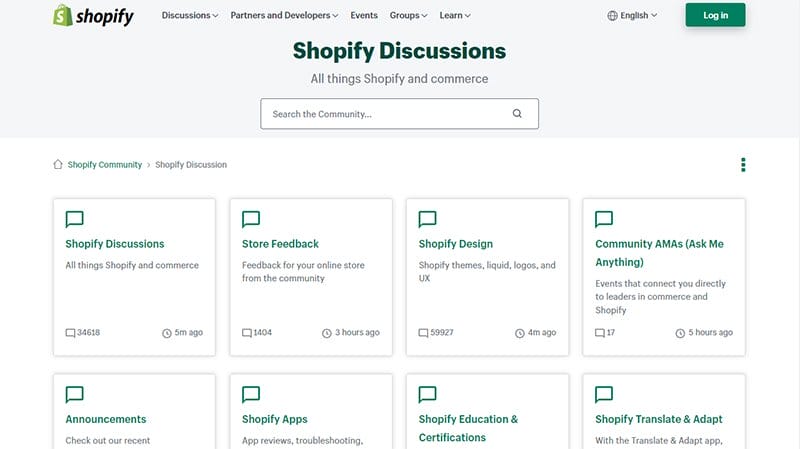Open Shopify Education & Certifications link
This screenshot has width=800, height=449.
(468, 428)
